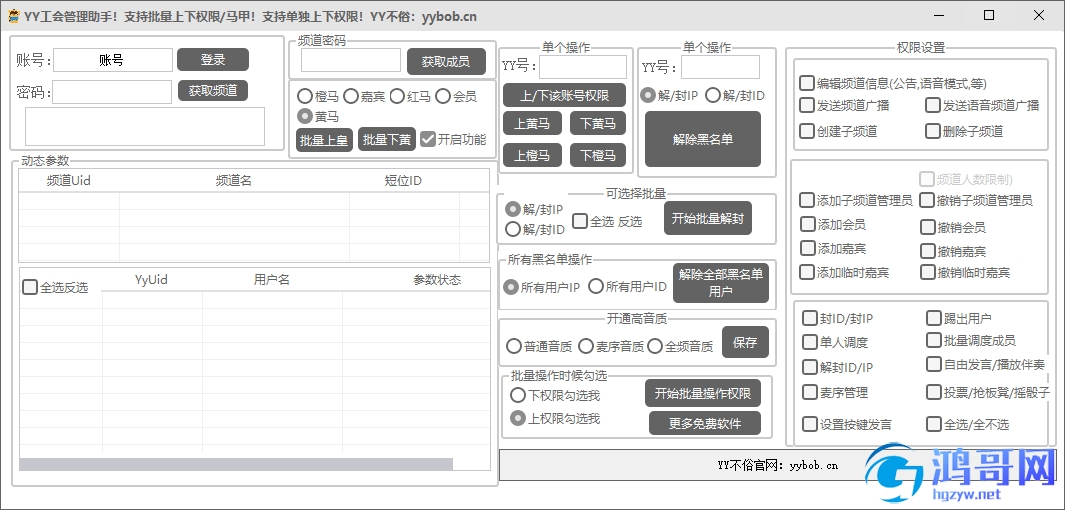This screenshot has height=510, width=1065.
Task: Click the 开始批量解封 button
Action: coord(708,218)
